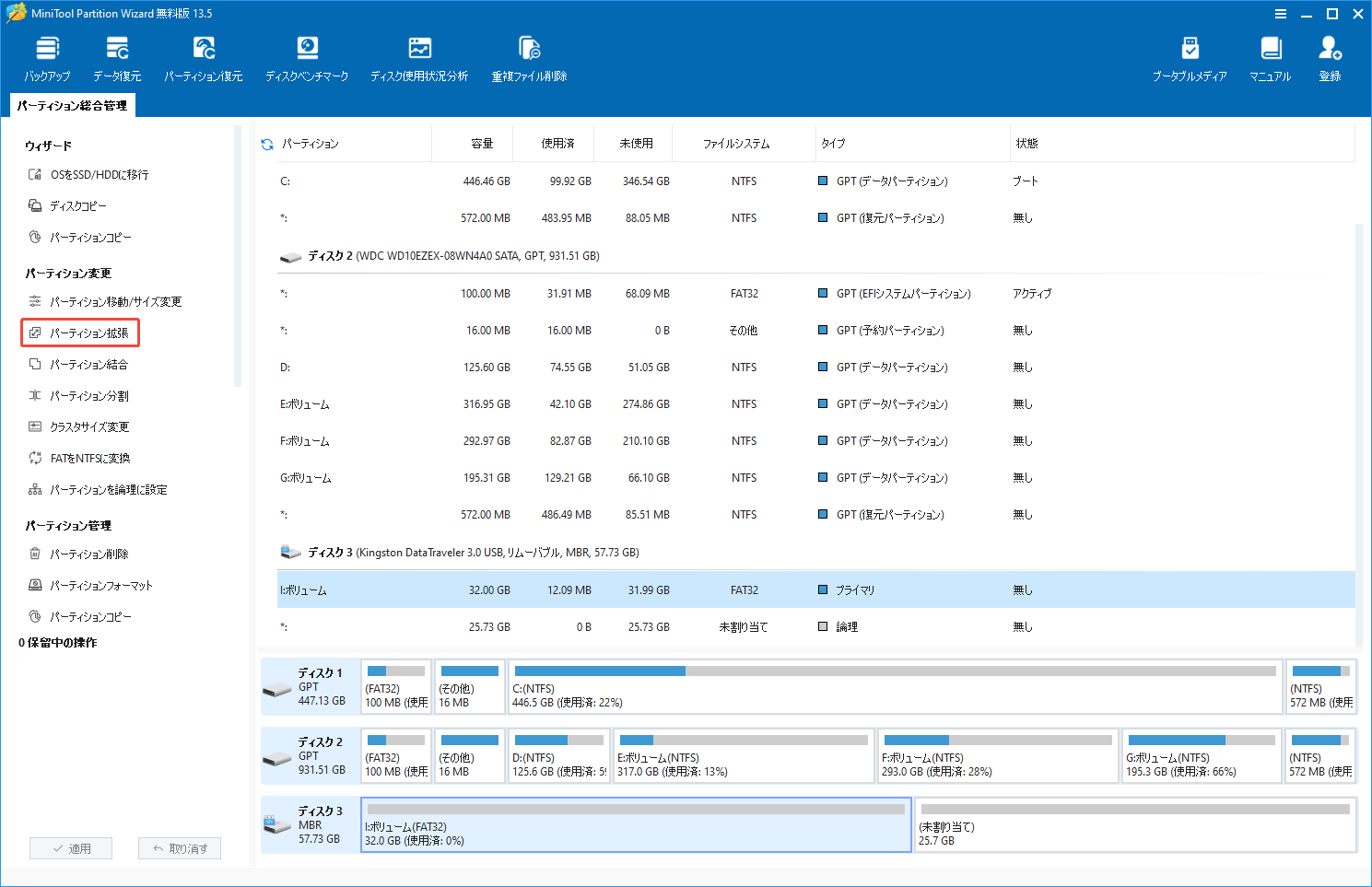Open Partition Recovery (パーティション復元)

click(x=203, y=57)
